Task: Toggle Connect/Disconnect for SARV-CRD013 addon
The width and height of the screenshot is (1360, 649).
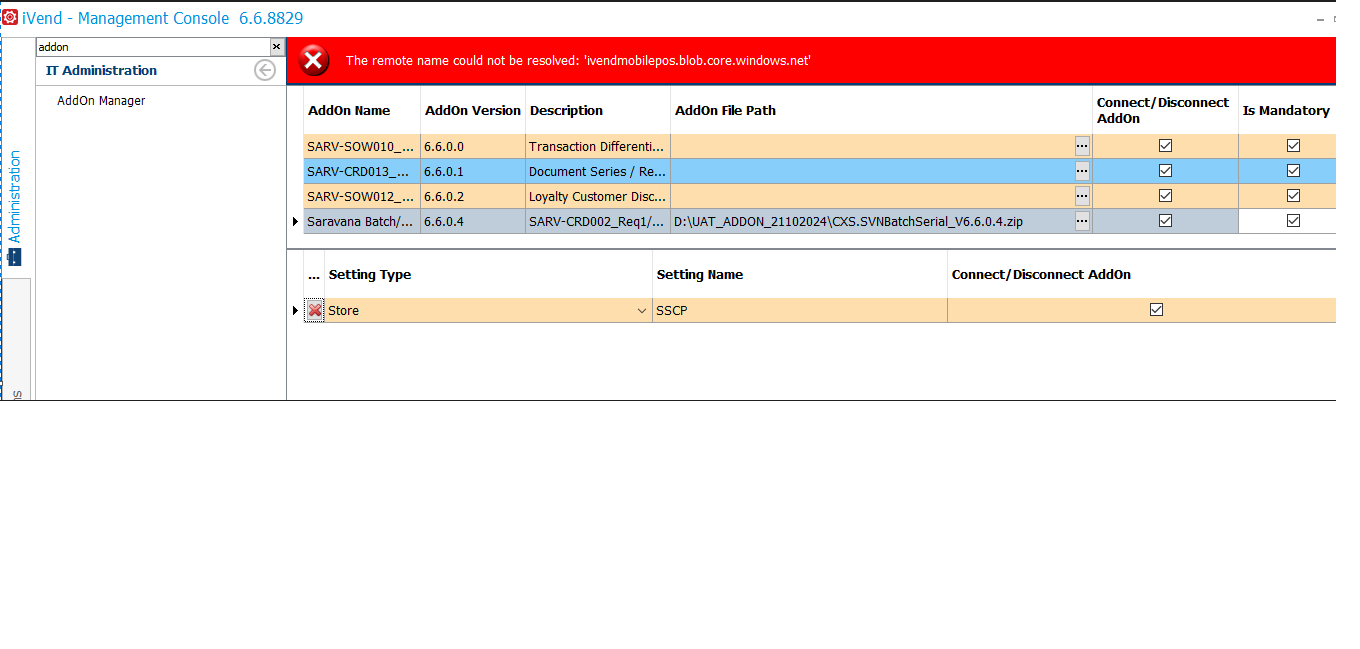Action: pyautogui.click(x=1165, y=171)
